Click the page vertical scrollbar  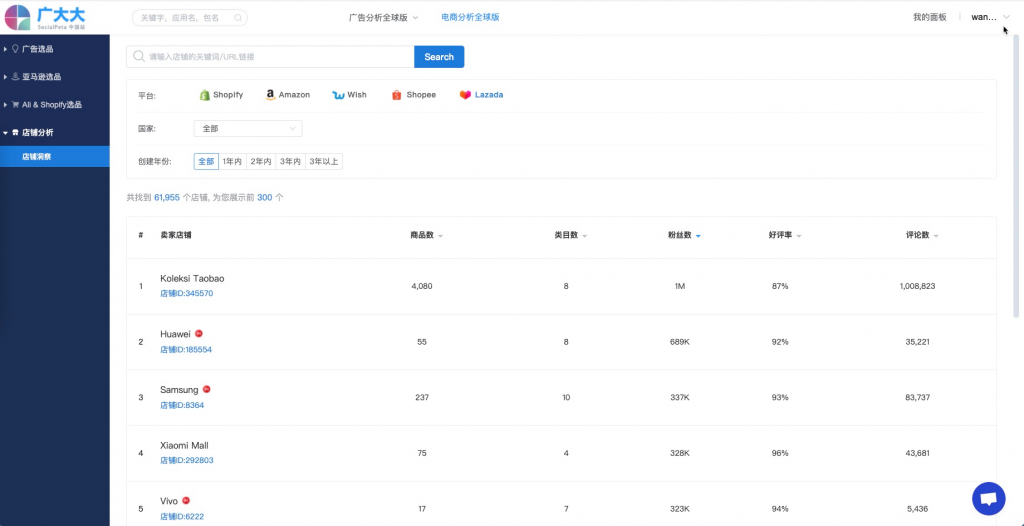1016,176
